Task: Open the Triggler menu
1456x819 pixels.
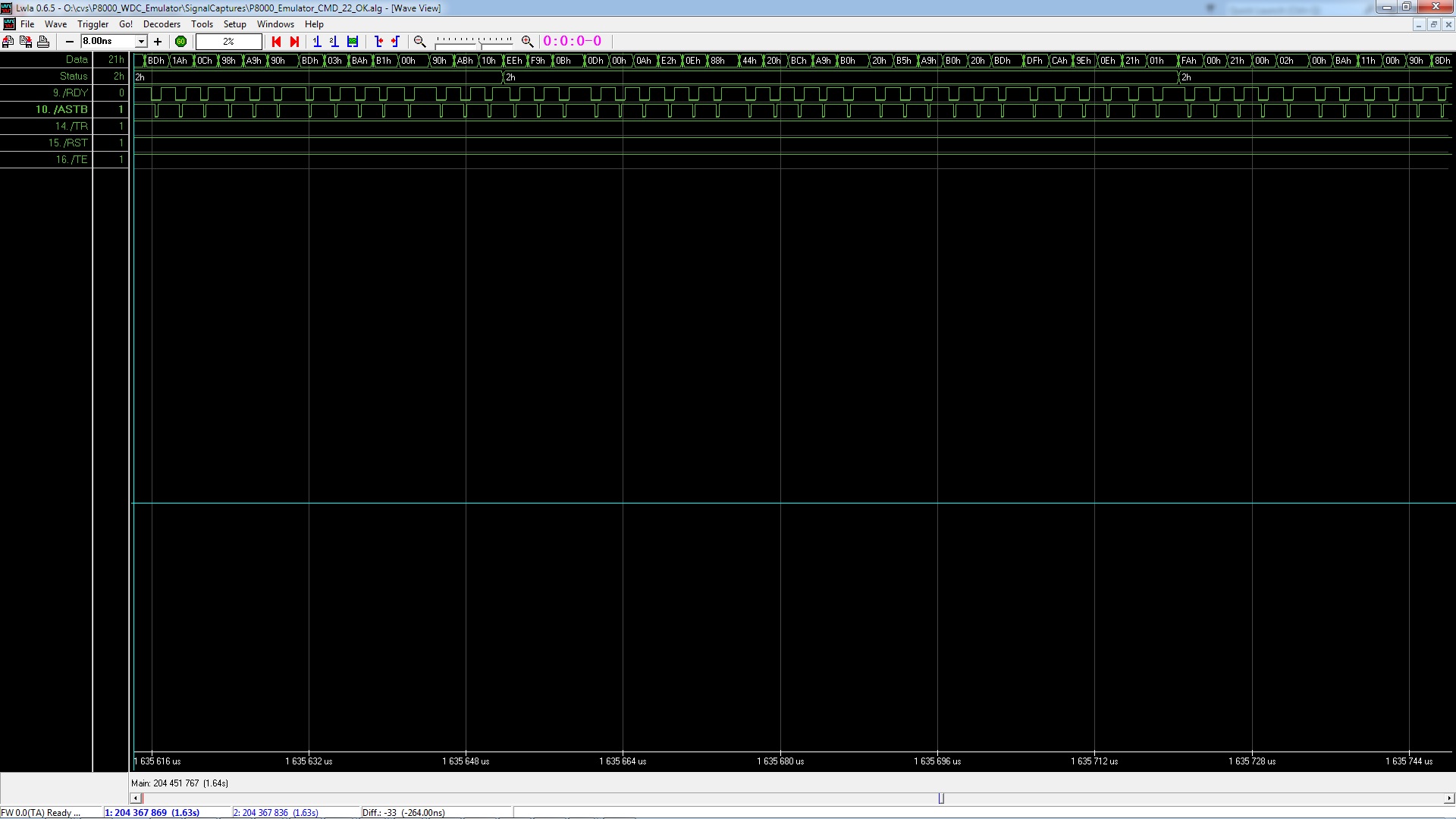Action: coord(93,24)
